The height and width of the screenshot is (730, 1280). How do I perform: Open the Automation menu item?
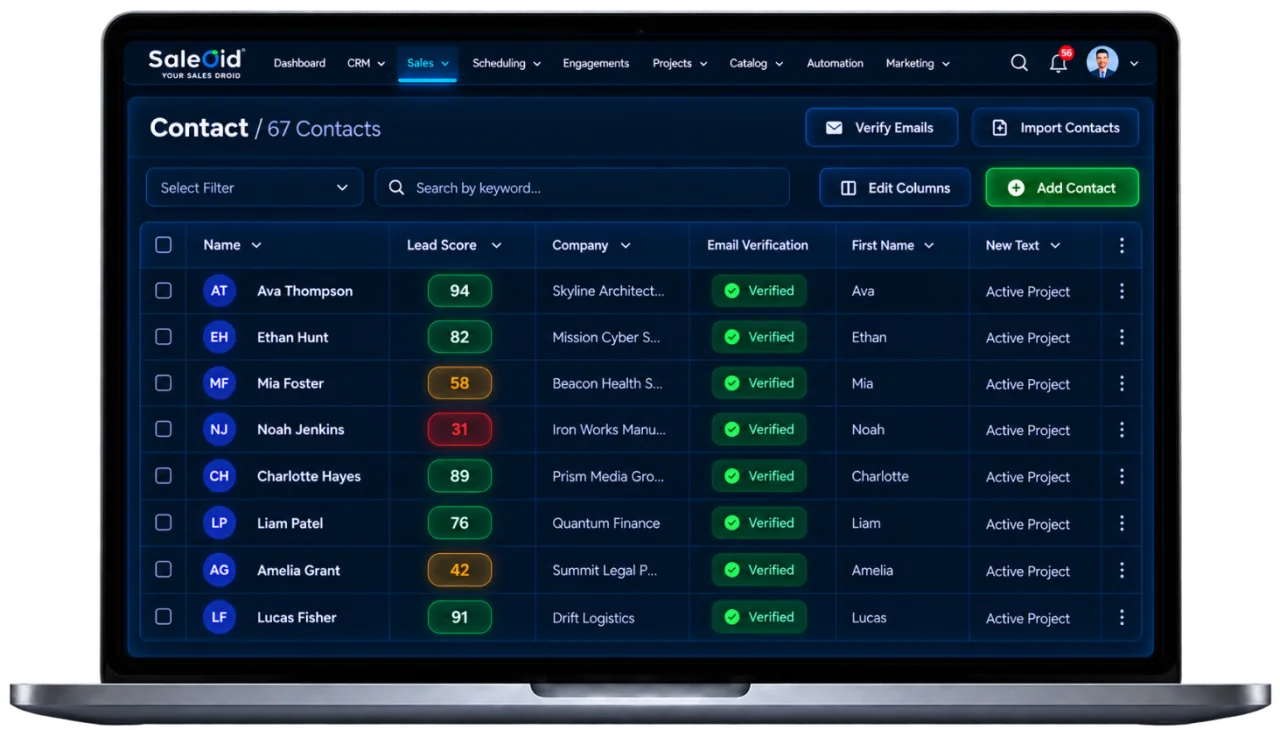coord(835,63)
